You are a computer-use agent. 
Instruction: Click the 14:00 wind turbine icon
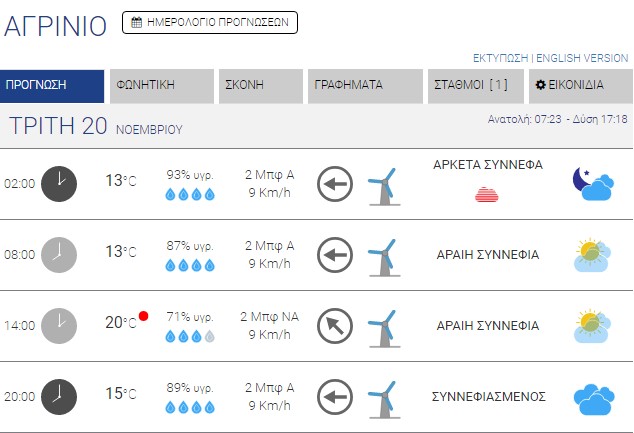click(384, 329)
